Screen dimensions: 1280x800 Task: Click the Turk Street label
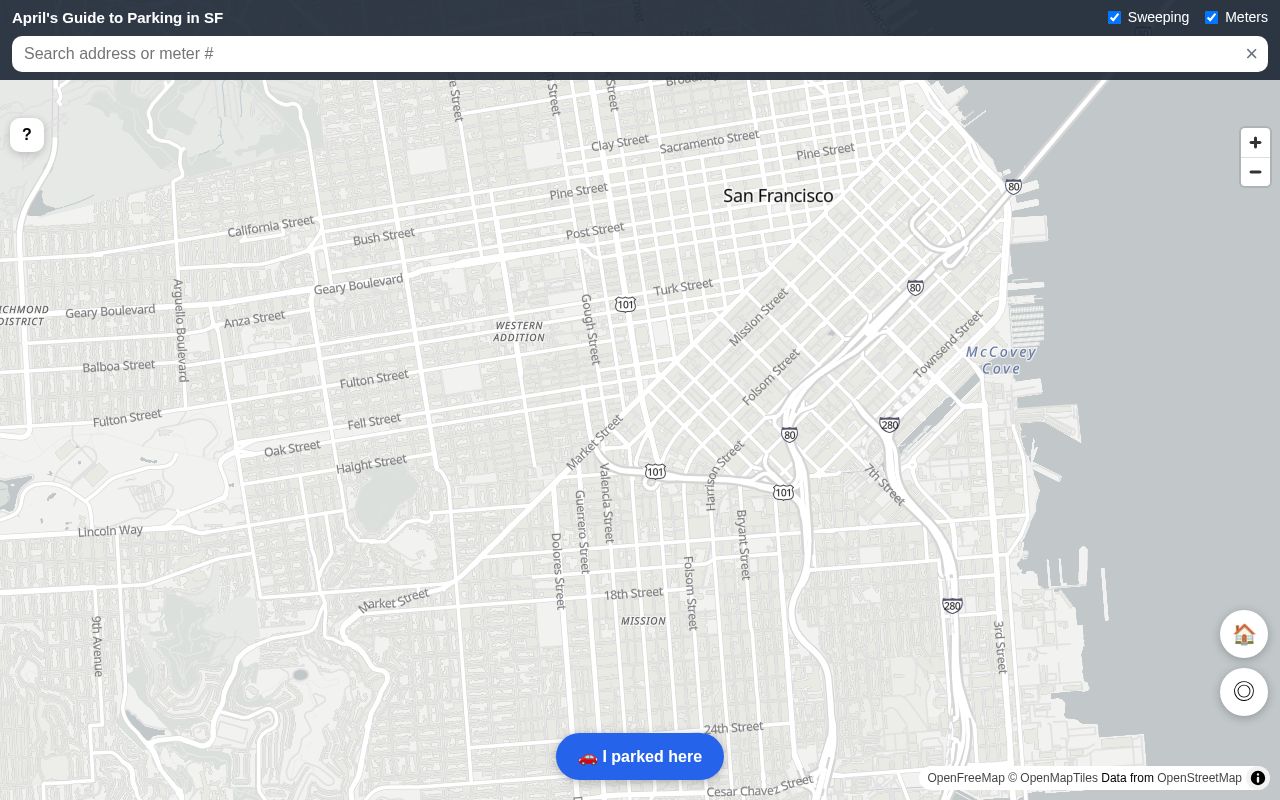click(683, 287)
